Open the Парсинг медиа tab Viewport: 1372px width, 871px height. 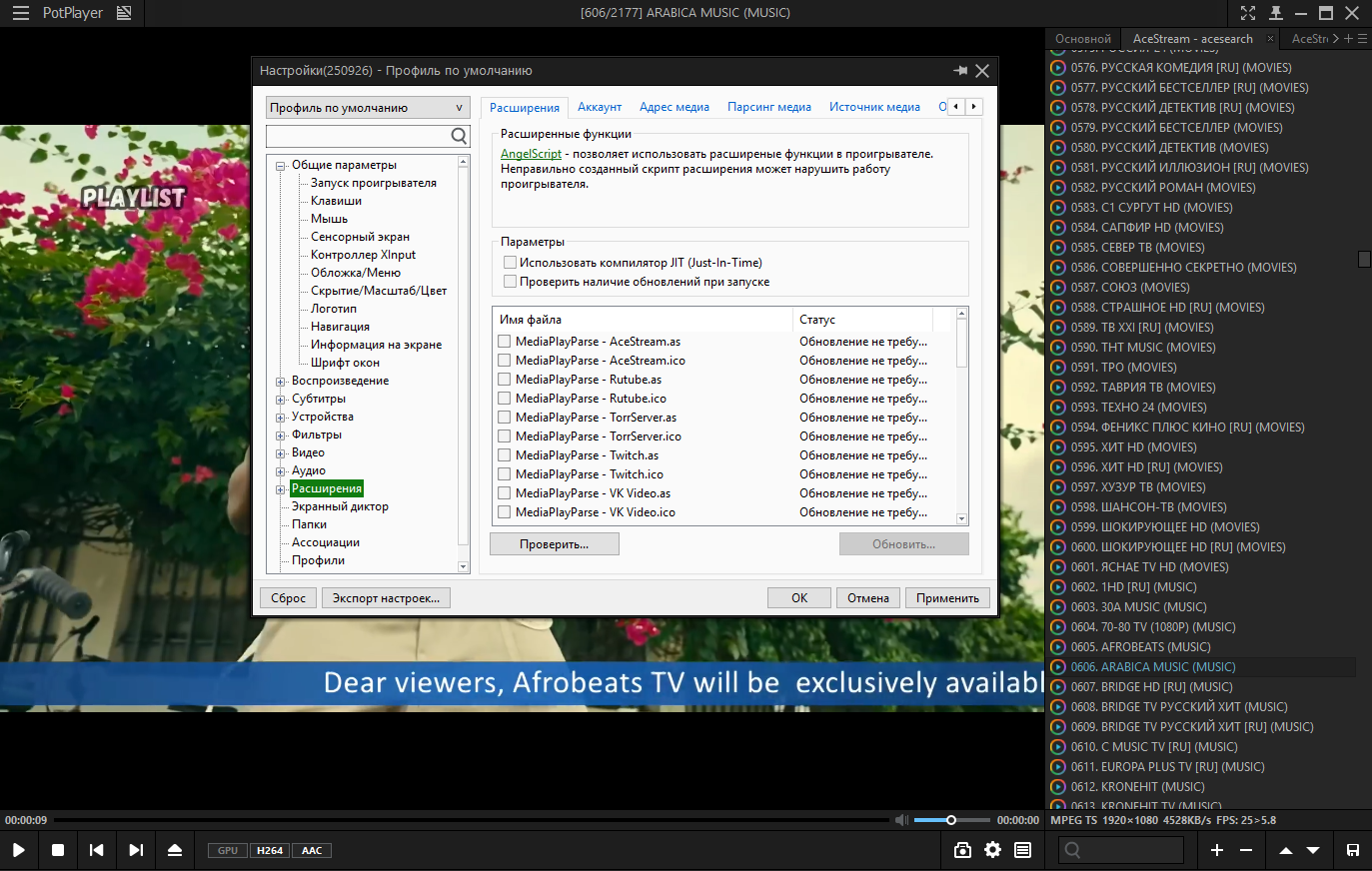tap(768, 107)
